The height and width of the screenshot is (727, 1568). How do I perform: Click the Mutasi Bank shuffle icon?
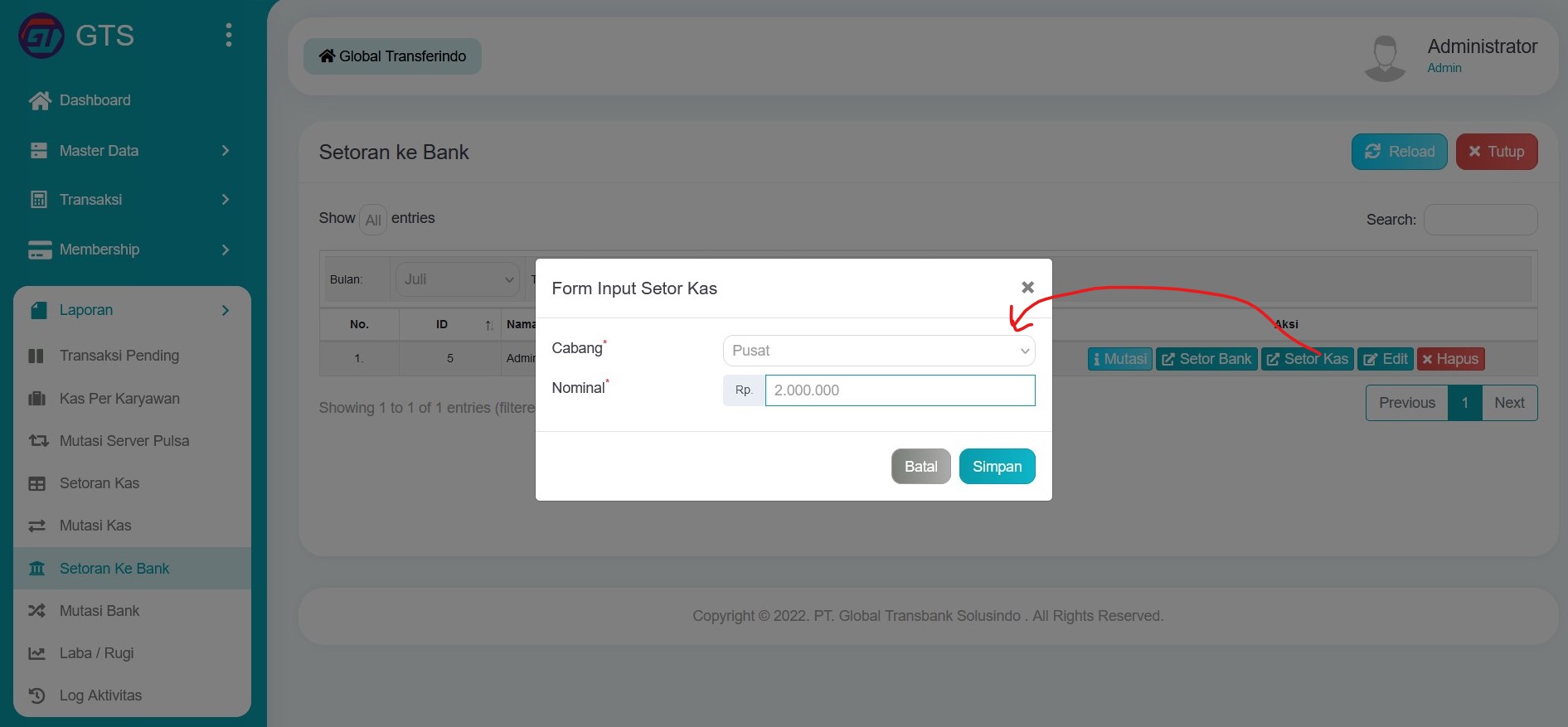click(37, 611)
